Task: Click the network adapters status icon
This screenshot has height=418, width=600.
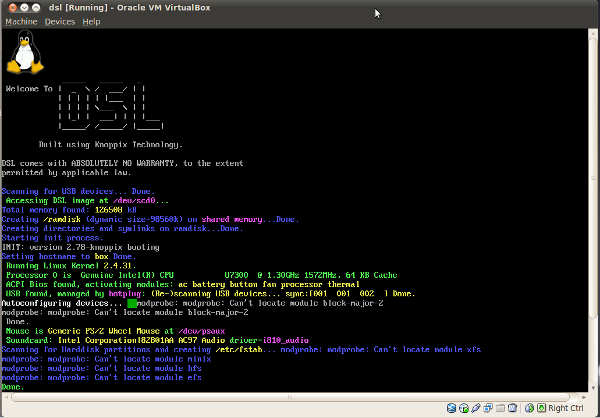Action: [488, 408]
